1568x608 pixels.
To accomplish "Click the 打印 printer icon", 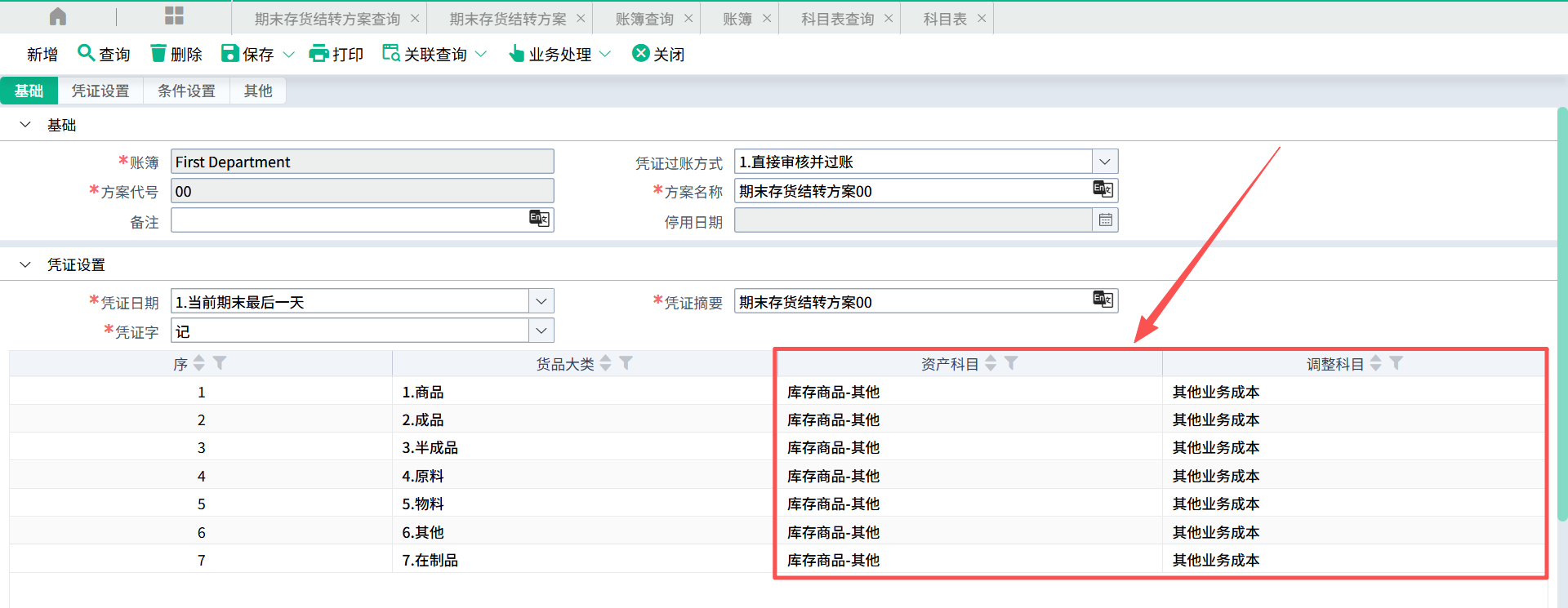I will tap(318, 54).
